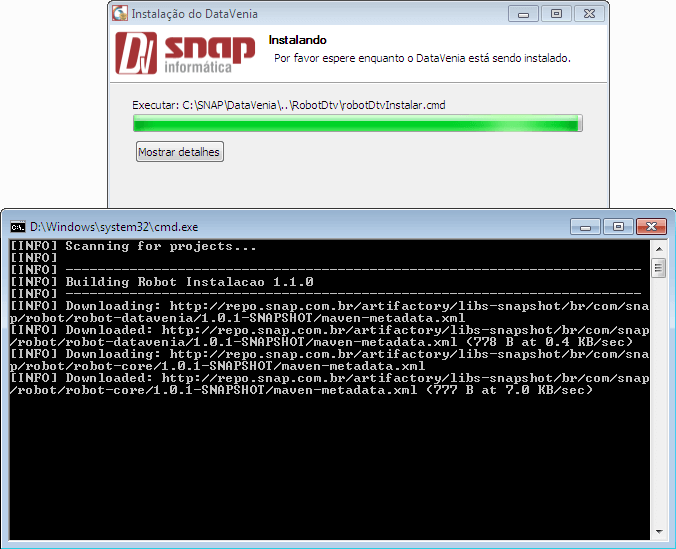
Task: Click the DataVenia installer title bar icon
Action: coord(120,13)
